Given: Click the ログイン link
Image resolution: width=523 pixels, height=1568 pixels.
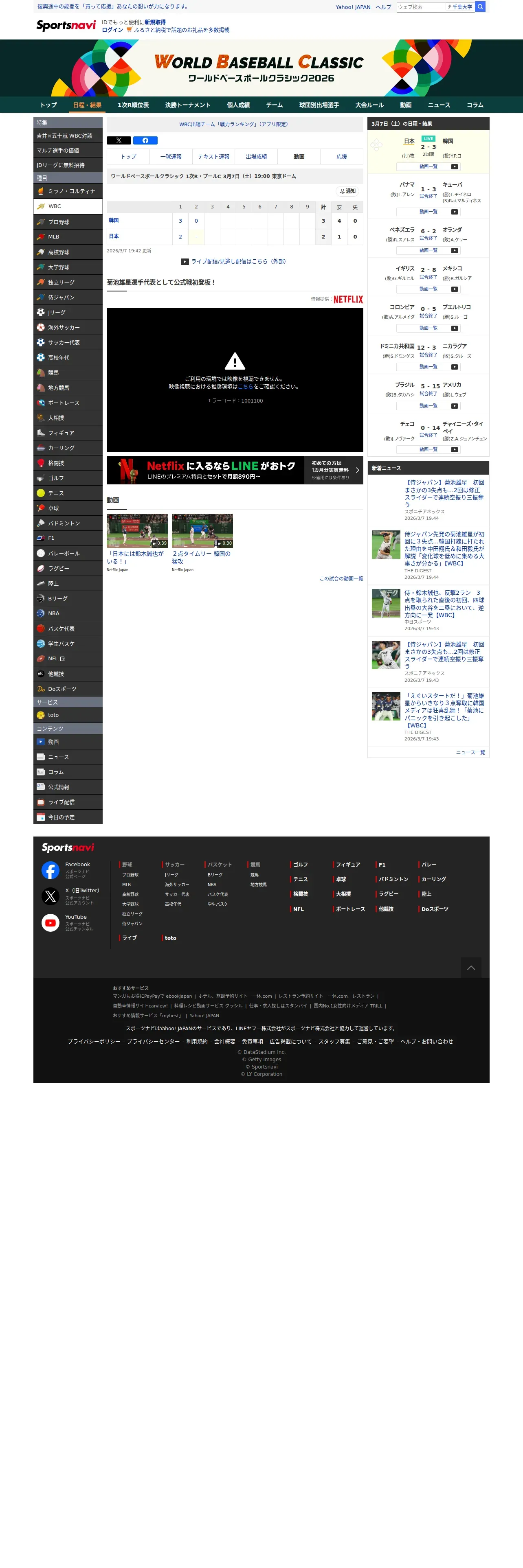Looking at the screenshot, I should 112,30.
